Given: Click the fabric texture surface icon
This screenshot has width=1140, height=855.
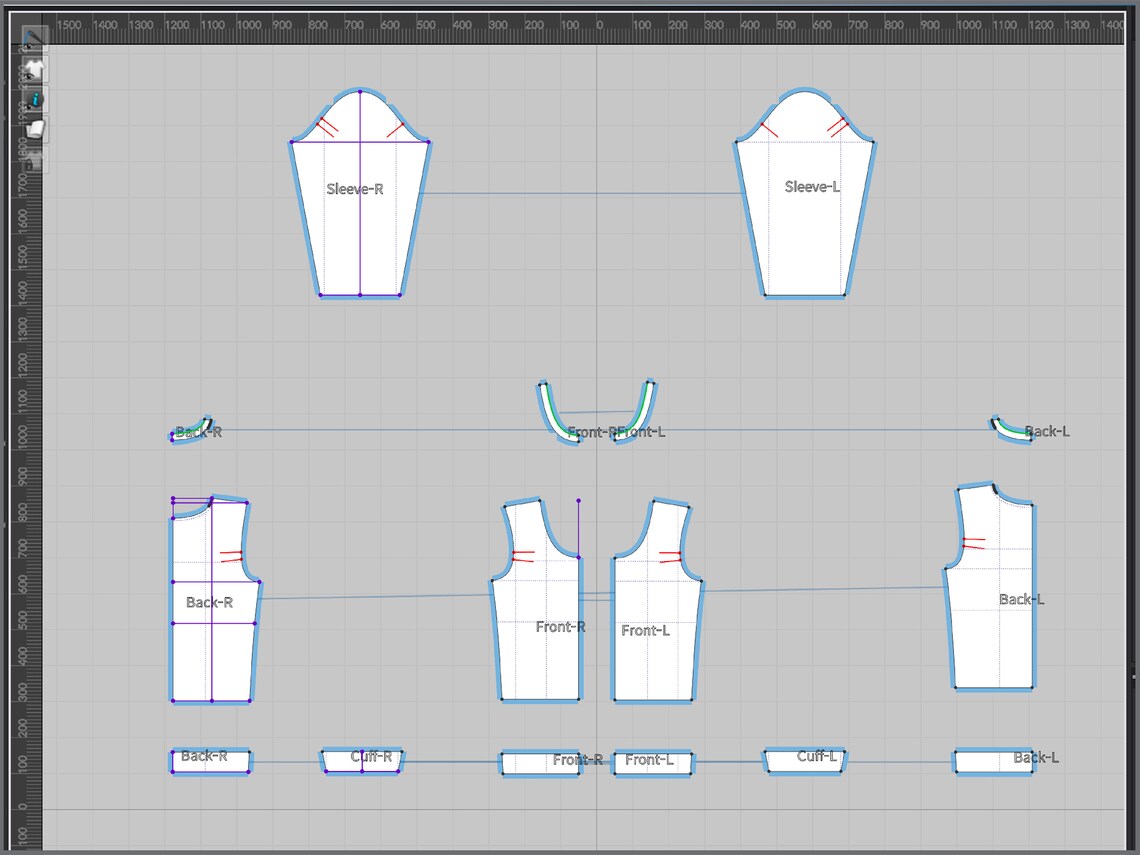Looking at the screenshot, I should [x=33, y=130].
